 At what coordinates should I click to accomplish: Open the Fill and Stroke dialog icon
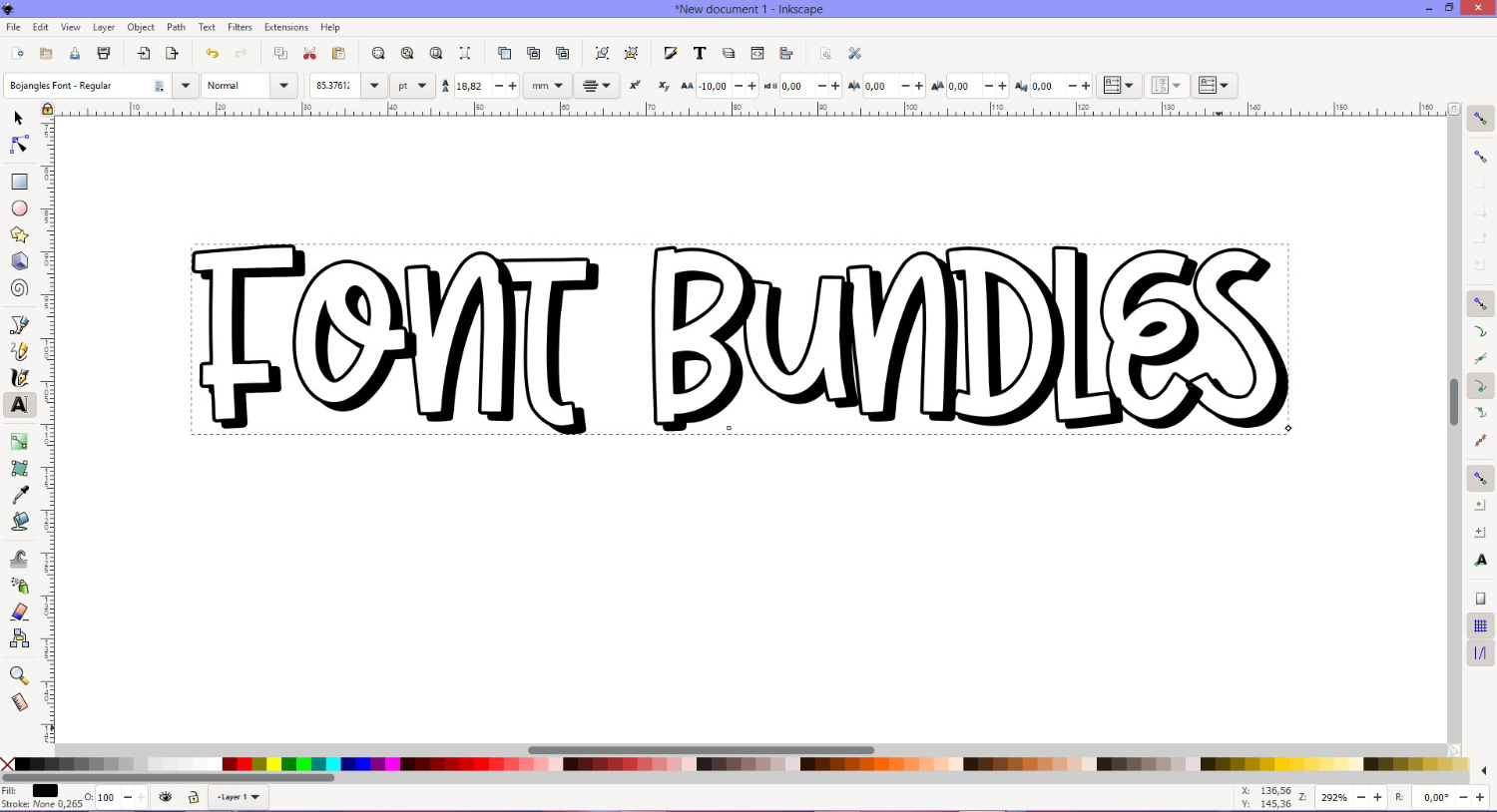pyautogui.click(x=671, y=54)
